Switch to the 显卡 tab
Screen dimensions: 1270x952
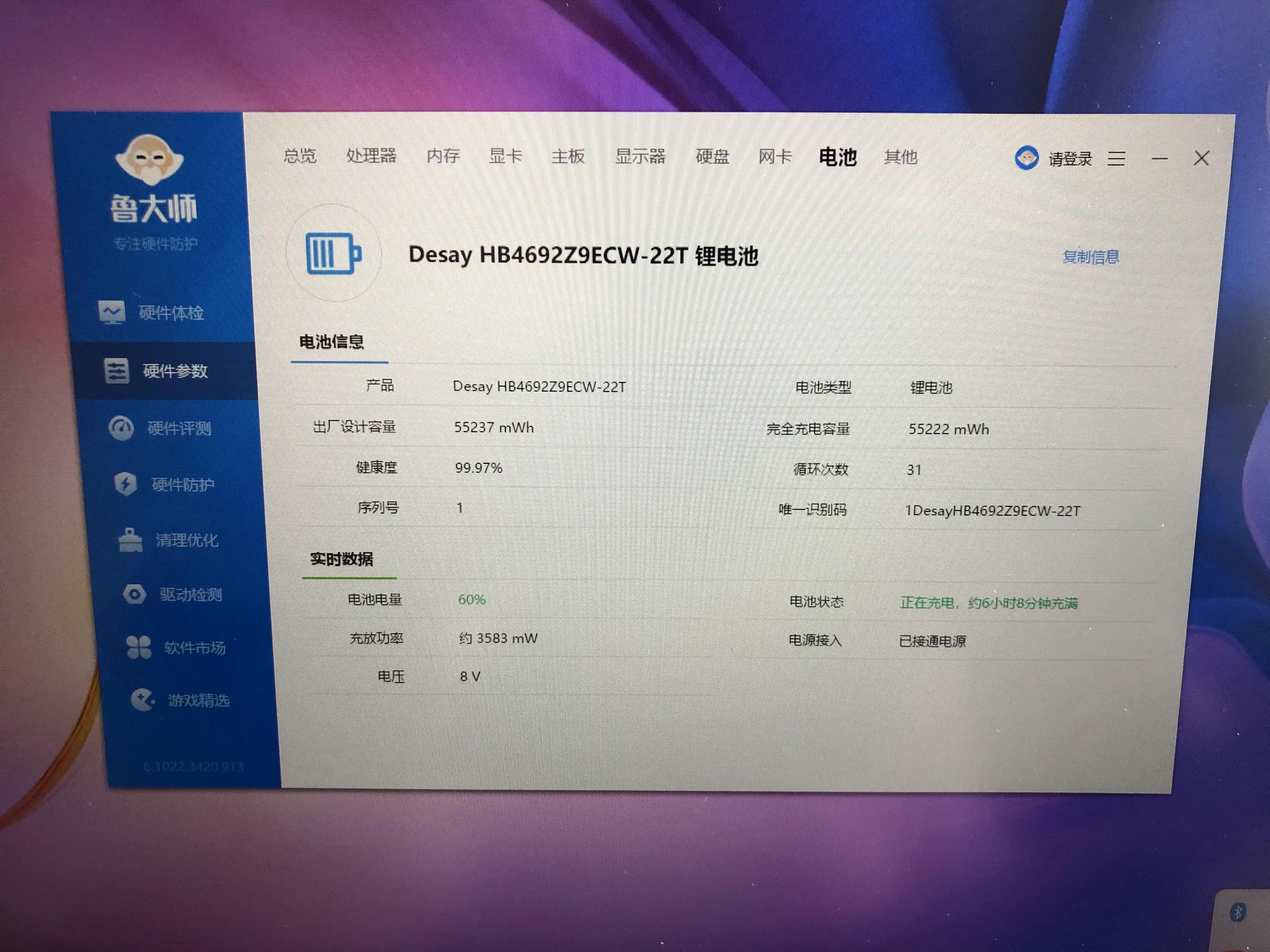coord(506,157)
